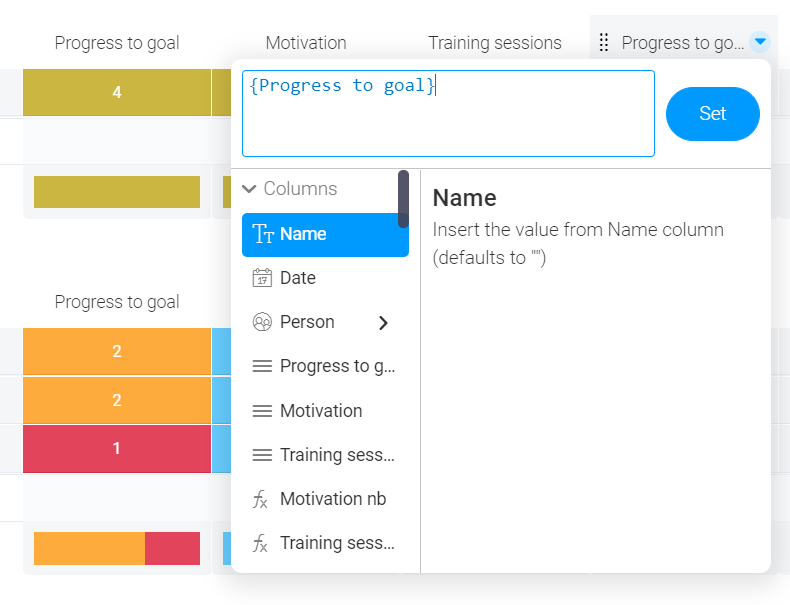Click the Training sessions column header
Viewport: 790px width, 605px height.
click(494, 43)
